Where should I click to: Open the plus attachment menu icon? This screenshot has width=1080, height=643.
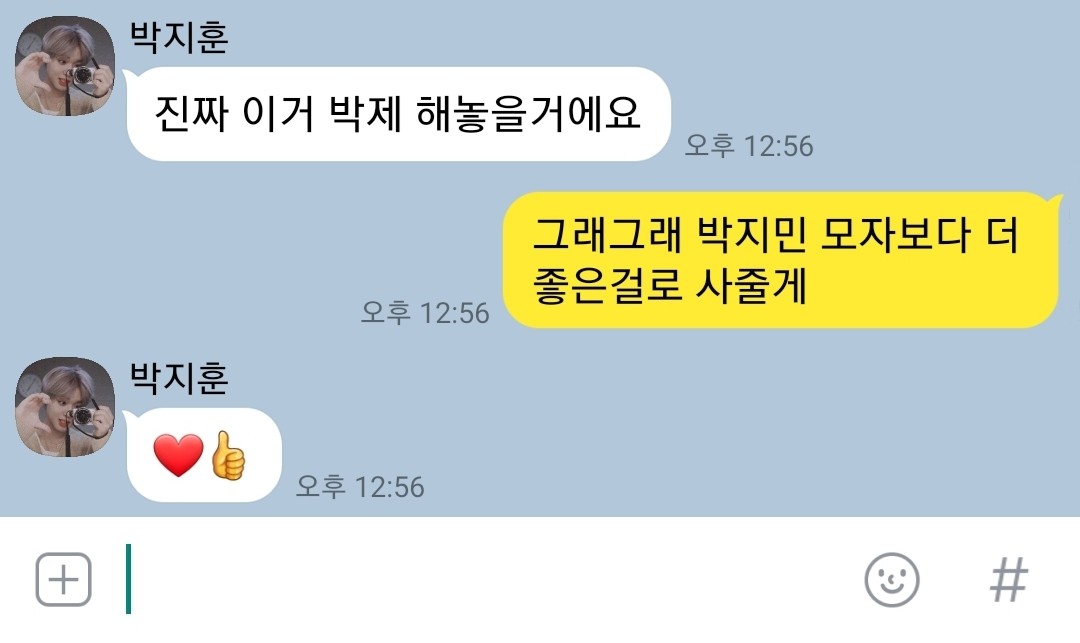click(x=63, y=579)
